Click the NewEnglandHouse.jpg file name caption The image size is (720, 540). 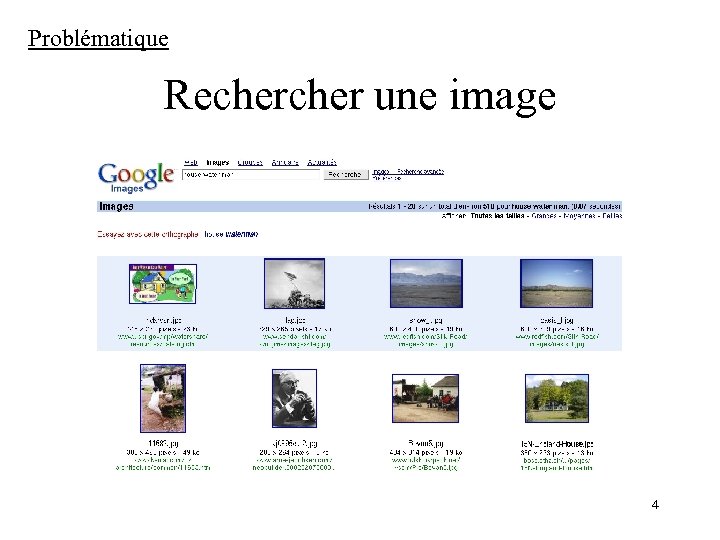[557, 444]
